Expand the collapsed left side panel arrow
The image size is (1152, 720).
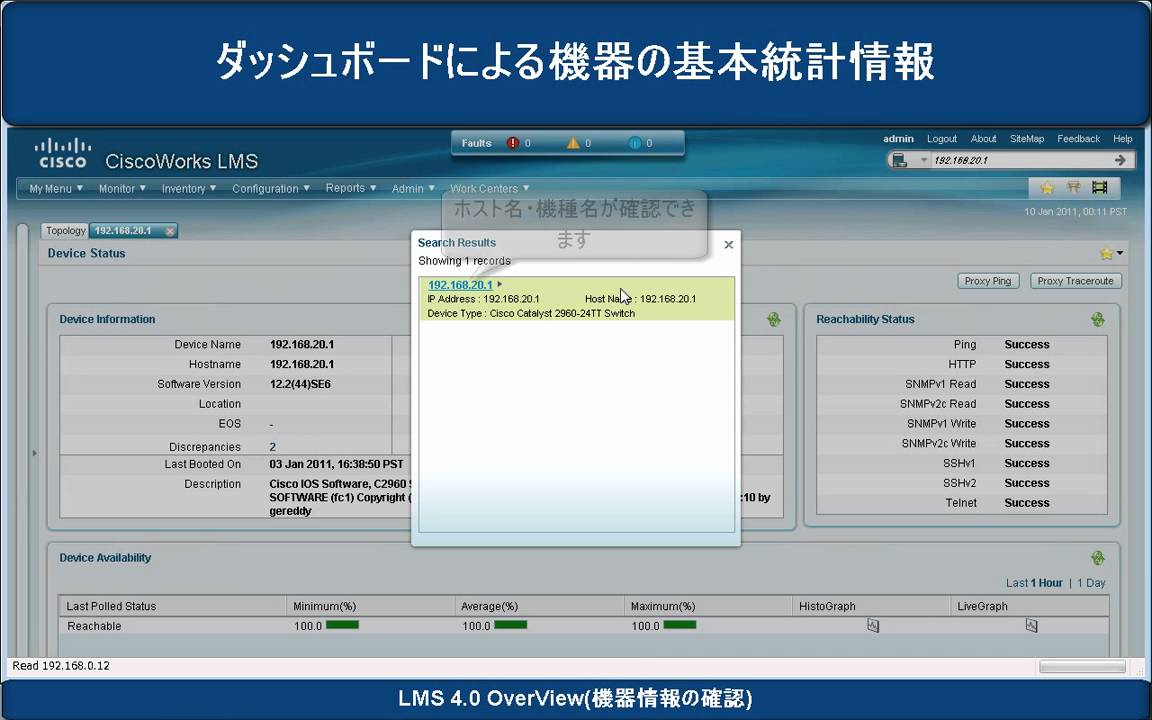34,453
